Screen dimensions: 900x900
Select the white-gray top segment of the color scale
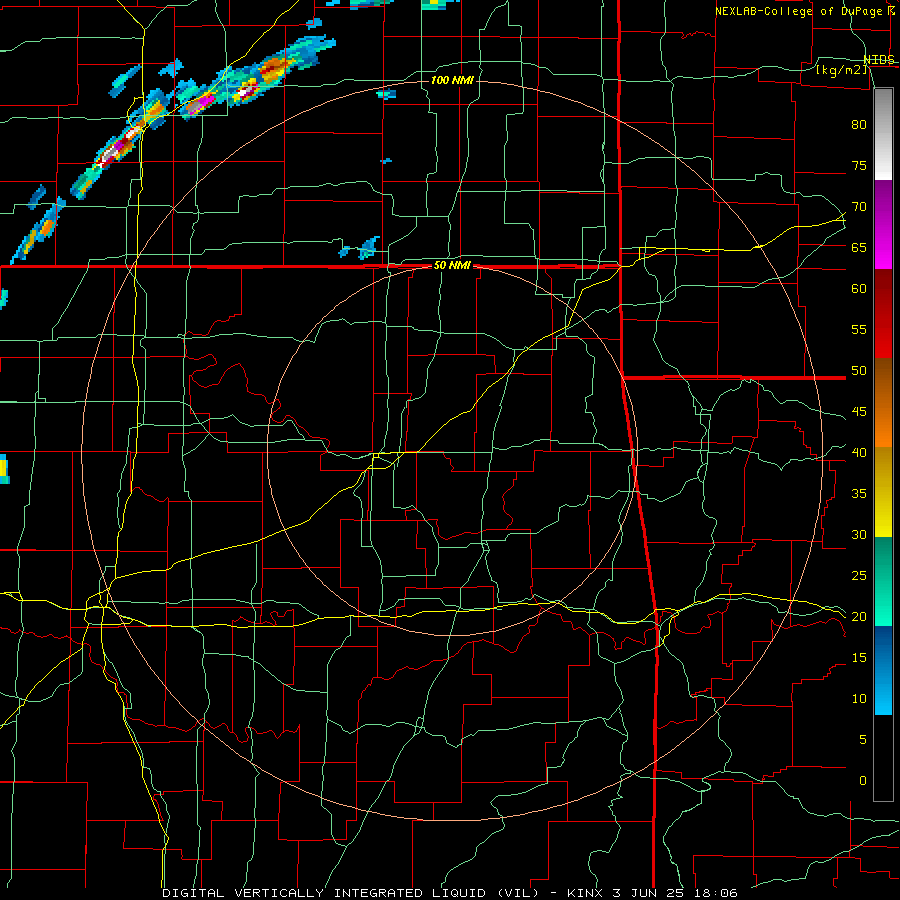click(x=883, y=134)
